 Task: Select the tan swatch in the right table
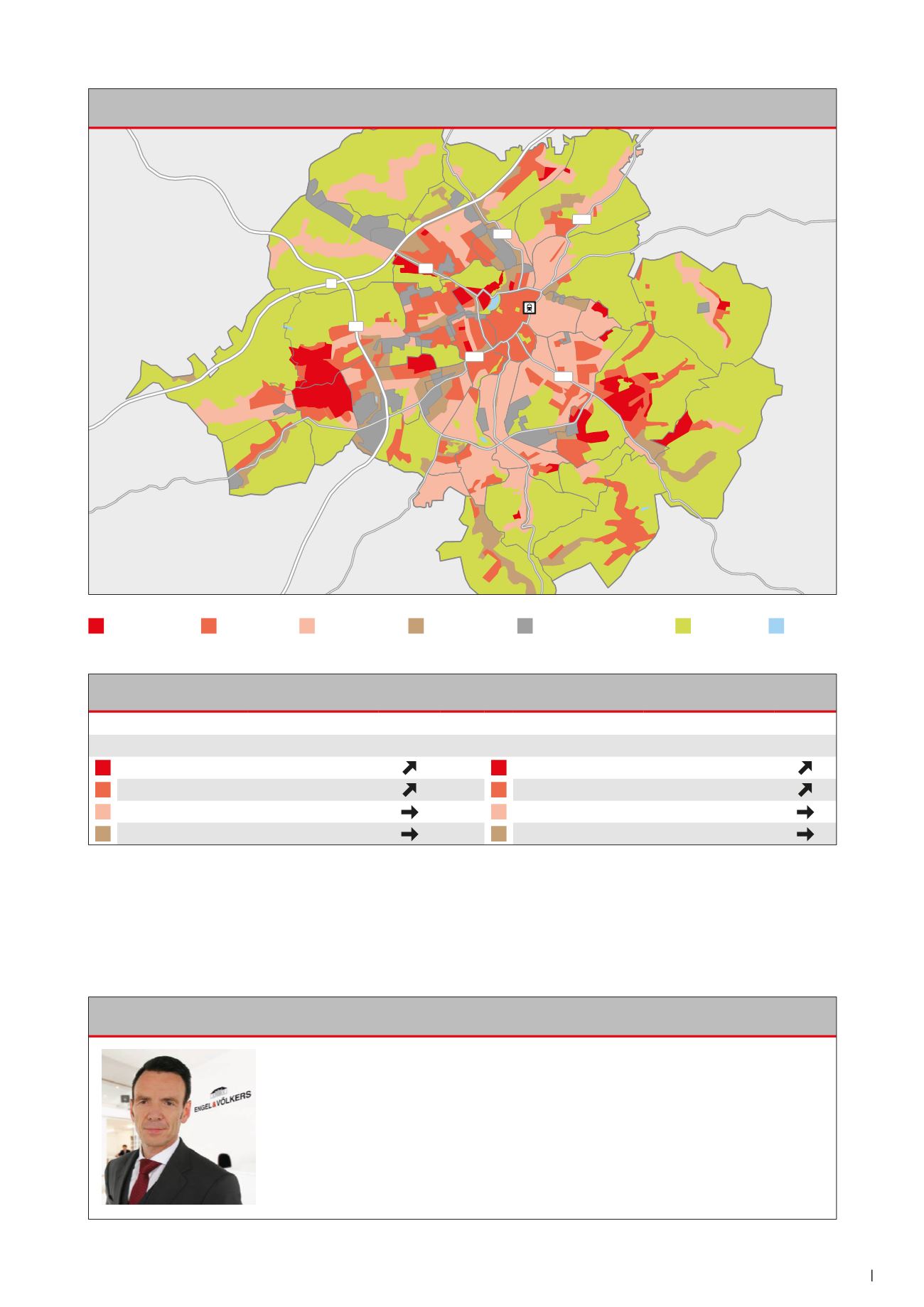[x=499, y=834]
